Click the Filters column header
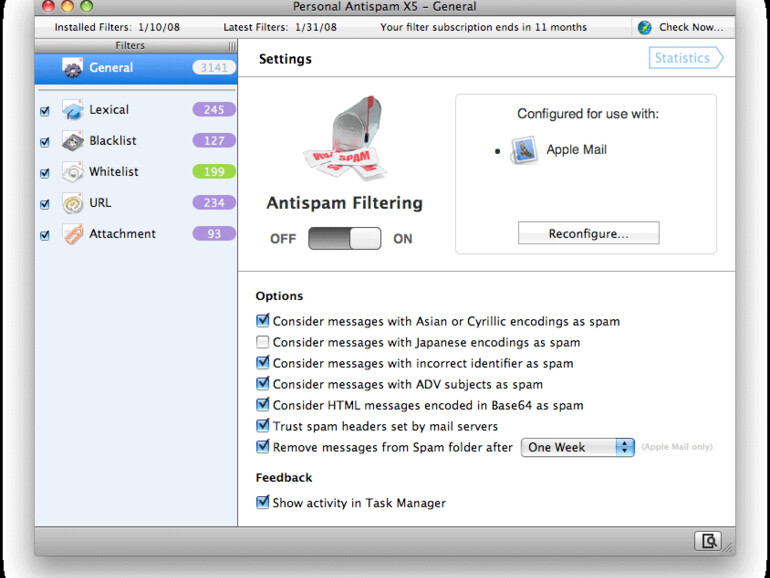The height and width of the screenshot is (578, 770). pos(136,46)
